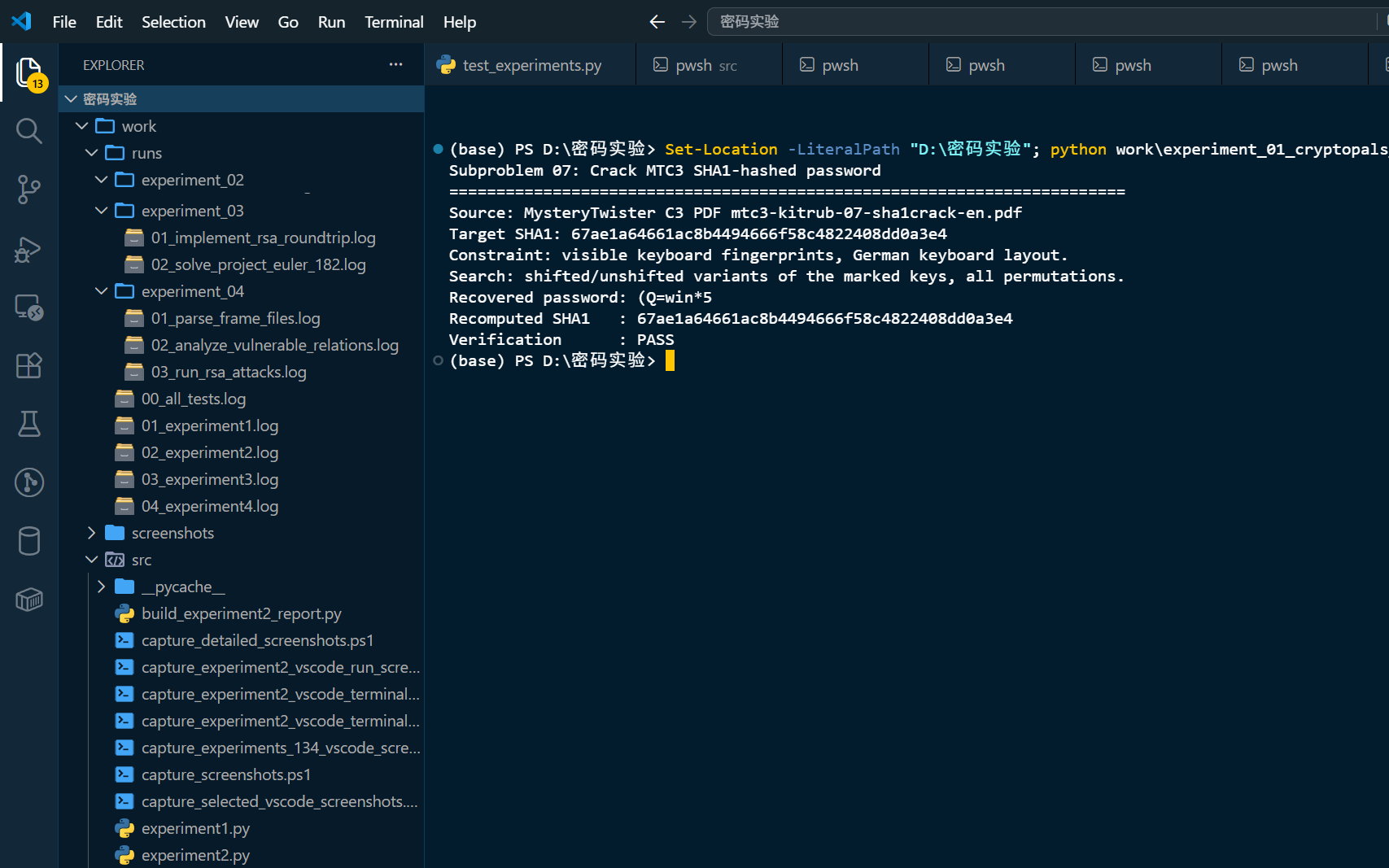Open experiment2.py file

click(195, 855)
